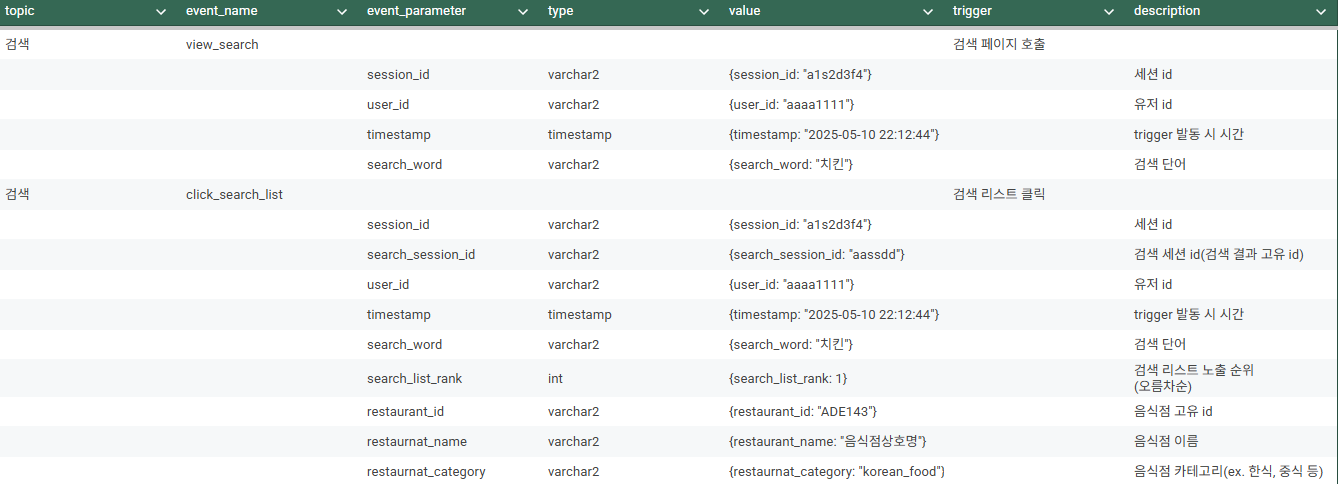
Task: Click description 음식점 카테고리(ex. 한식, 중식 등)
Action: coord(1229,471)
